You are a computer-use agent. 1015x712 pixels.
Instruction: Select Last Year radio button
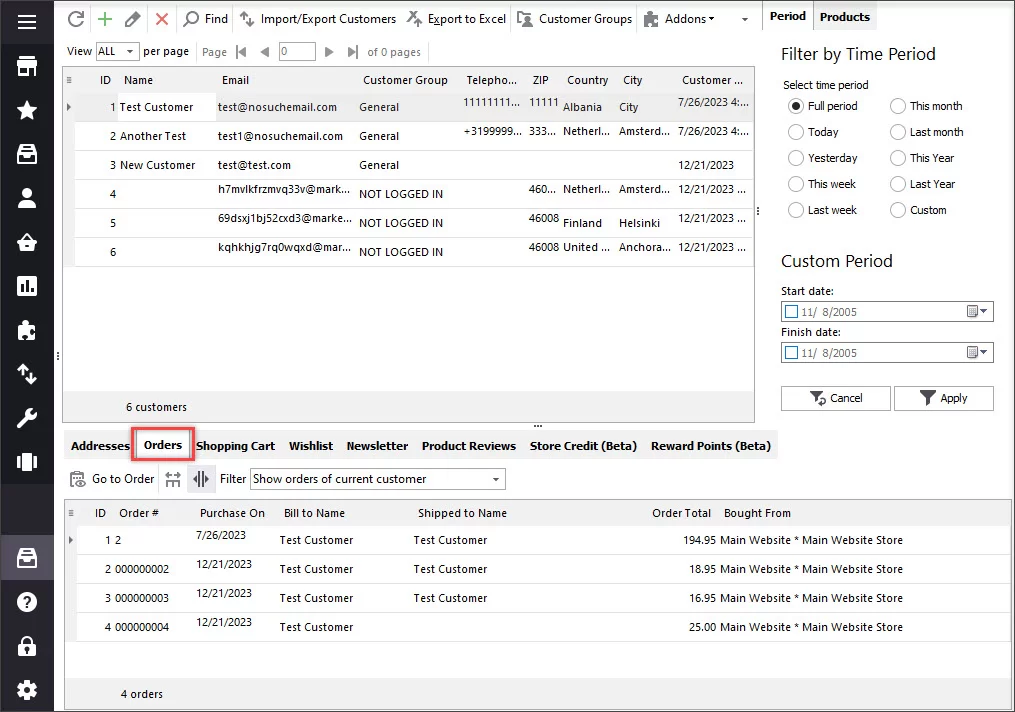[x=898, y=184]
